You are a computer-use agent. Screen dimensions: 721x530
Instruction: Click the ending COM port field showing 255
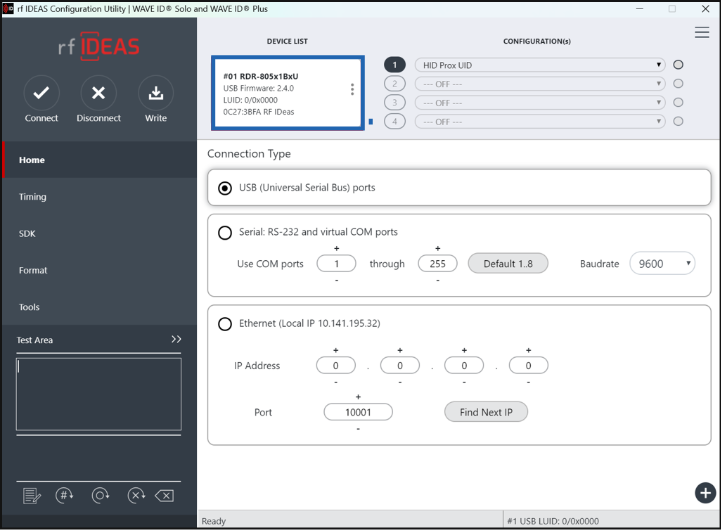438,263
